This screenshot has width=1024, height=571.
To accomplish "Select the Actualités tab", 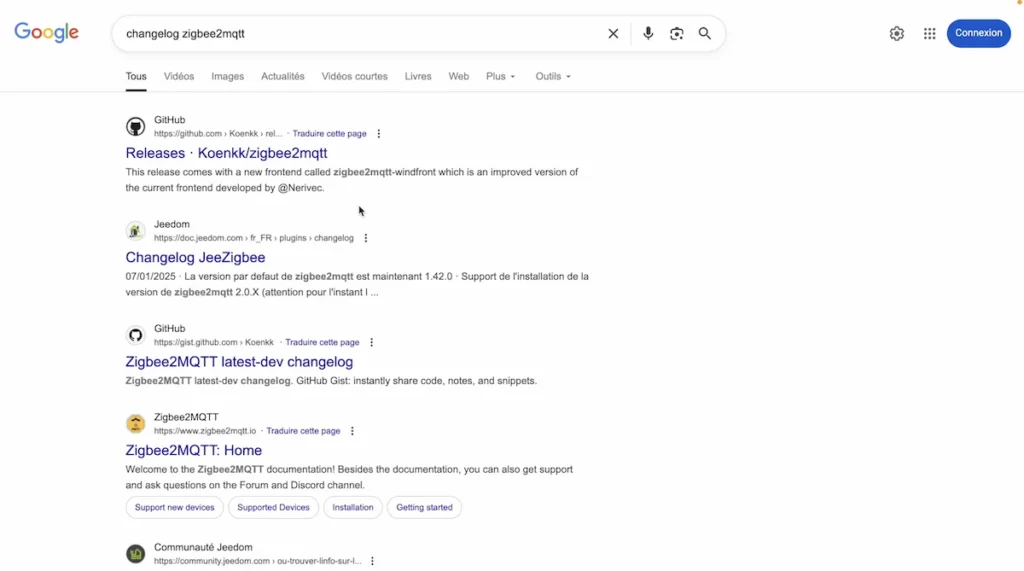I will tap(282, 77).
